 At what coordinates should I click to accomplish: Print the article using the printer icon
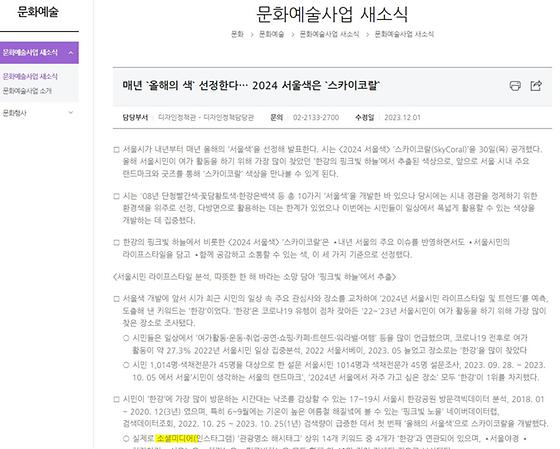[515, 86]
